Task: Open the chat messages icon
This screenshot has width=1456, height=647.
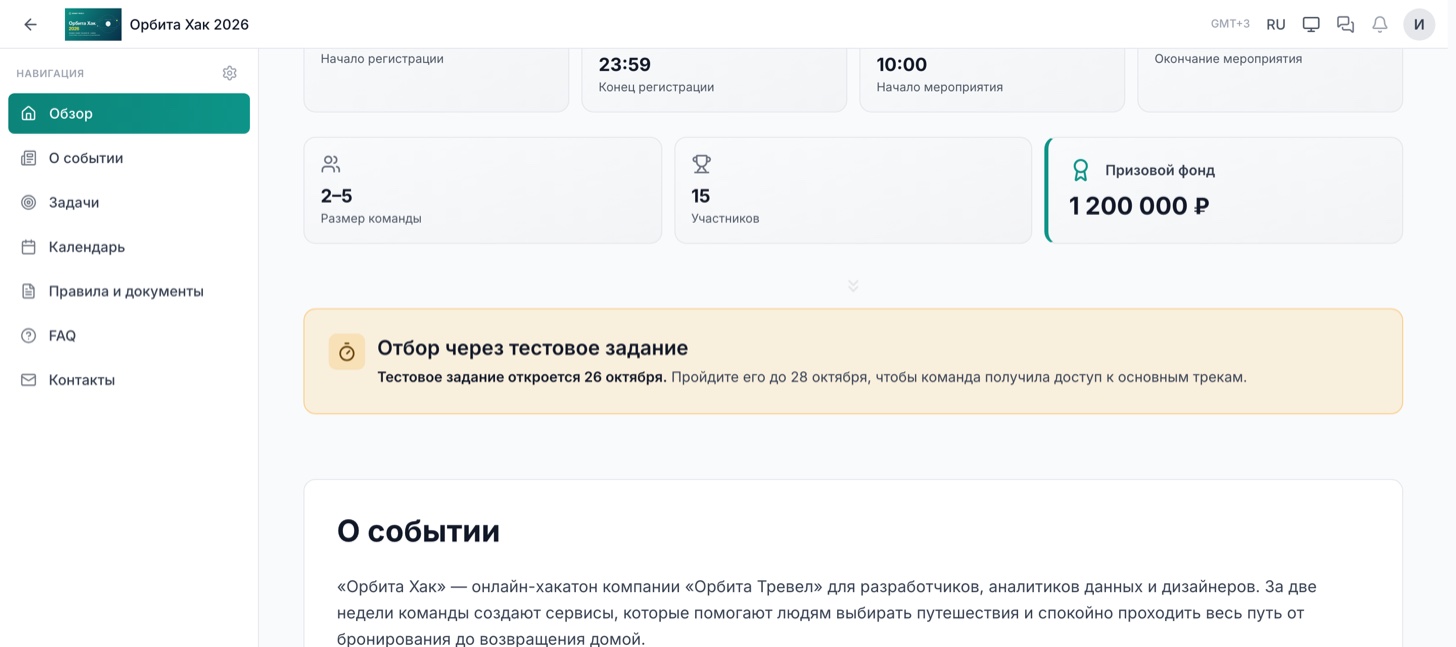Action: pos(1345,24)
